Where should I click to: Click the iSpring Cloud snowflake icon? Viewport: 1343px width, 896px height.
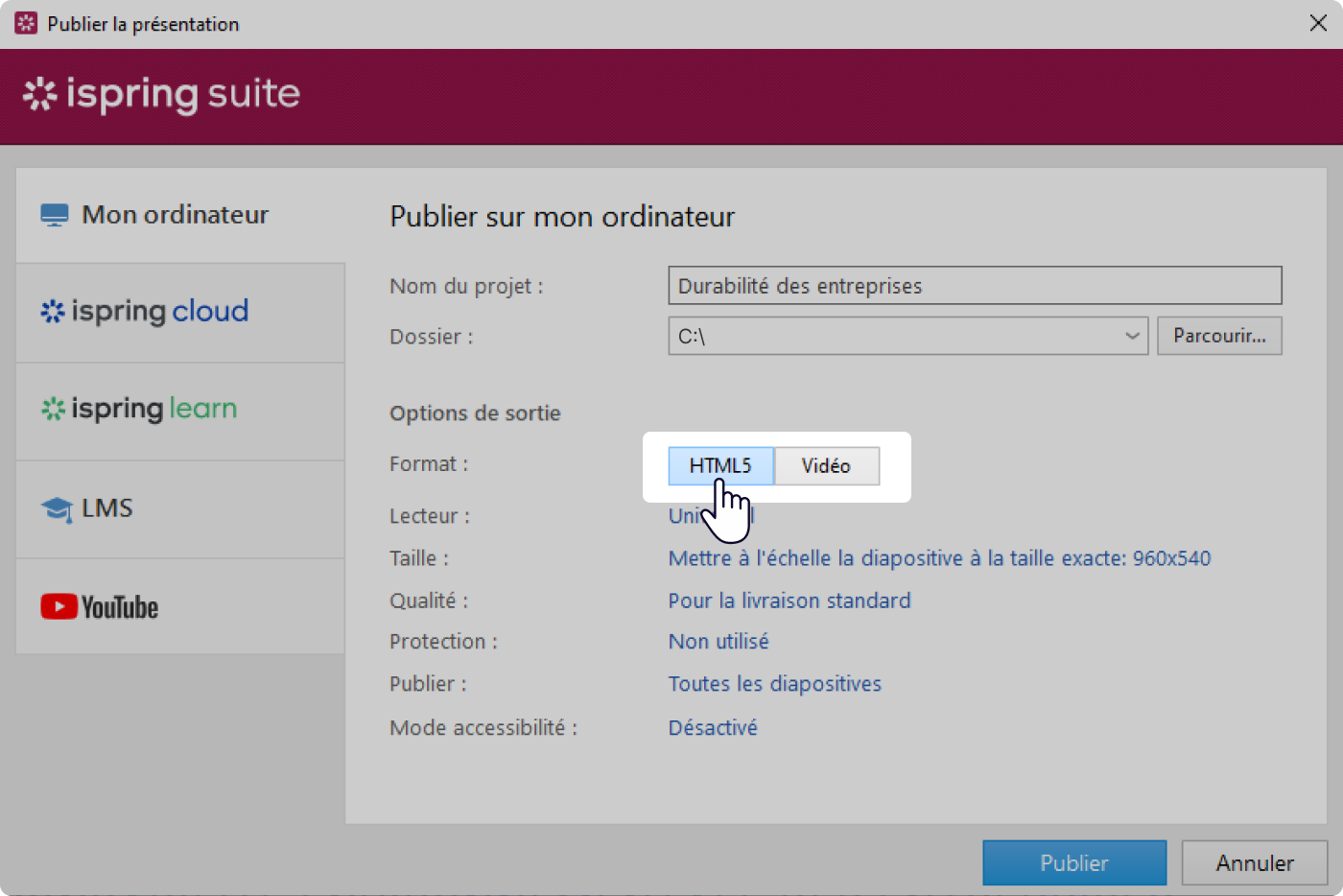(53, 312)
